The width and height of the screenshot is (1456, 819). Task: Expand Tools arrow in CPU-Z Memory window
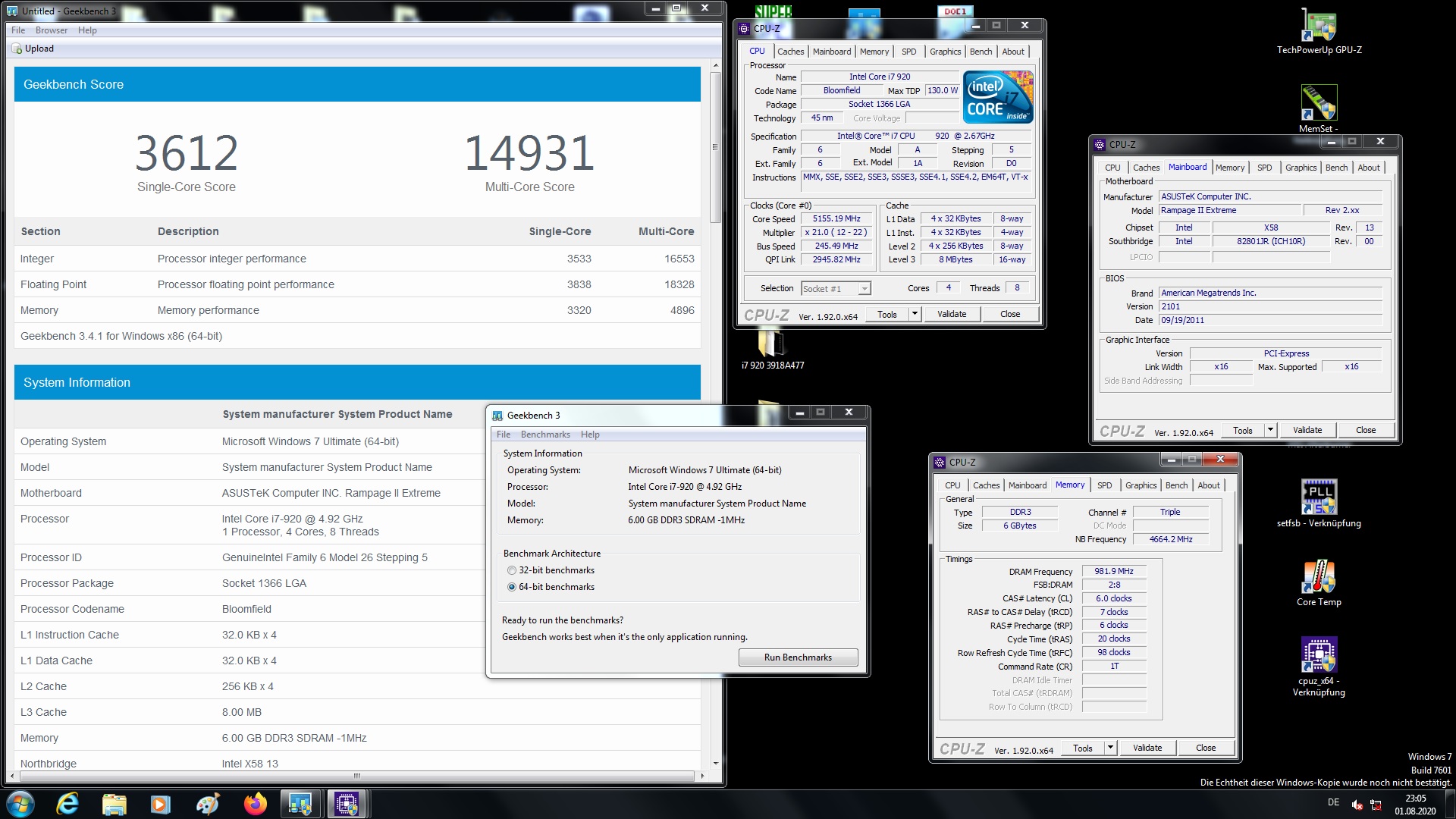click(x=1110, y=748)
